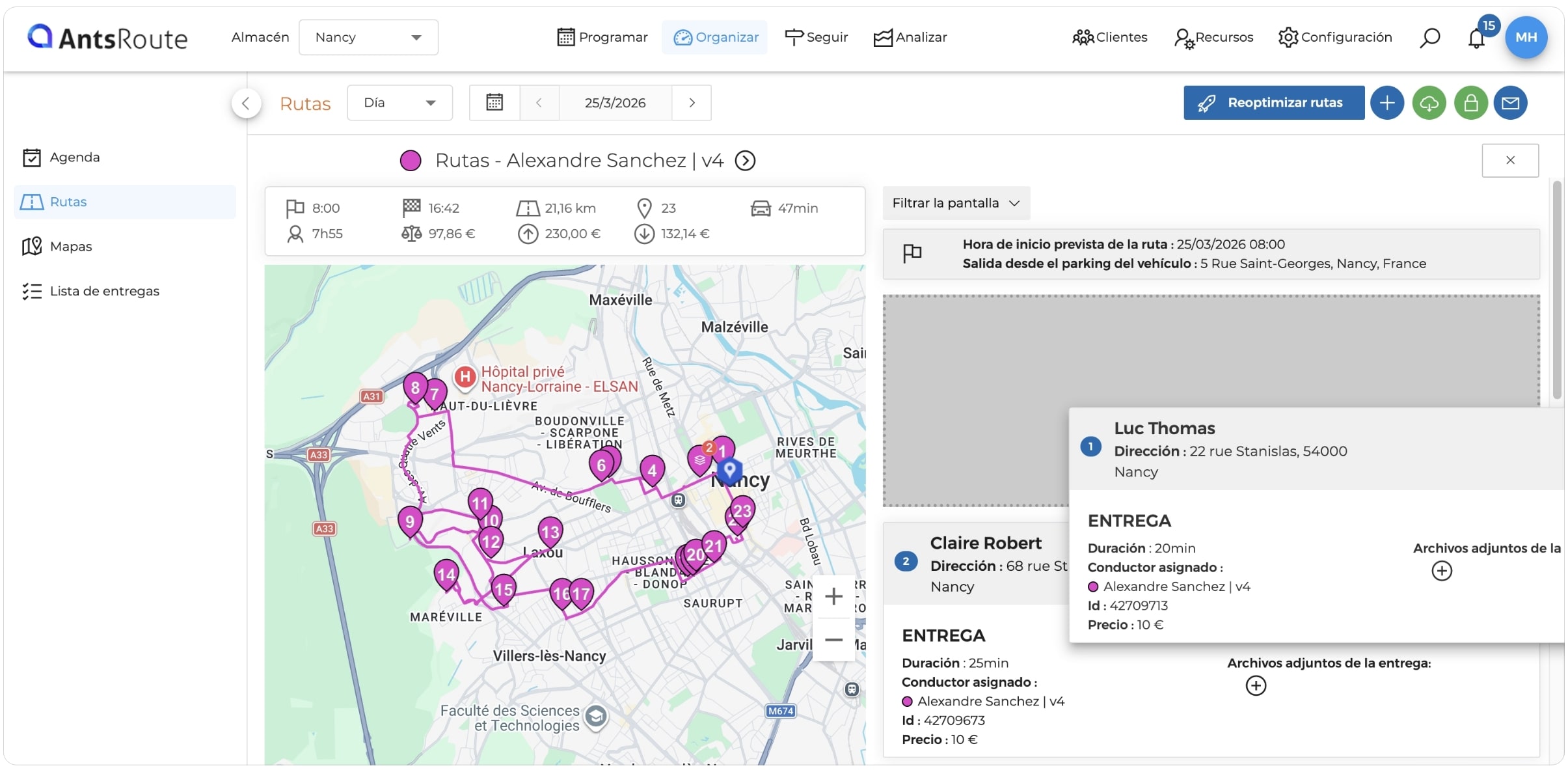Close the route detail panel
The height and width of the screenshot is (770, 1568).
[1510, 160]
